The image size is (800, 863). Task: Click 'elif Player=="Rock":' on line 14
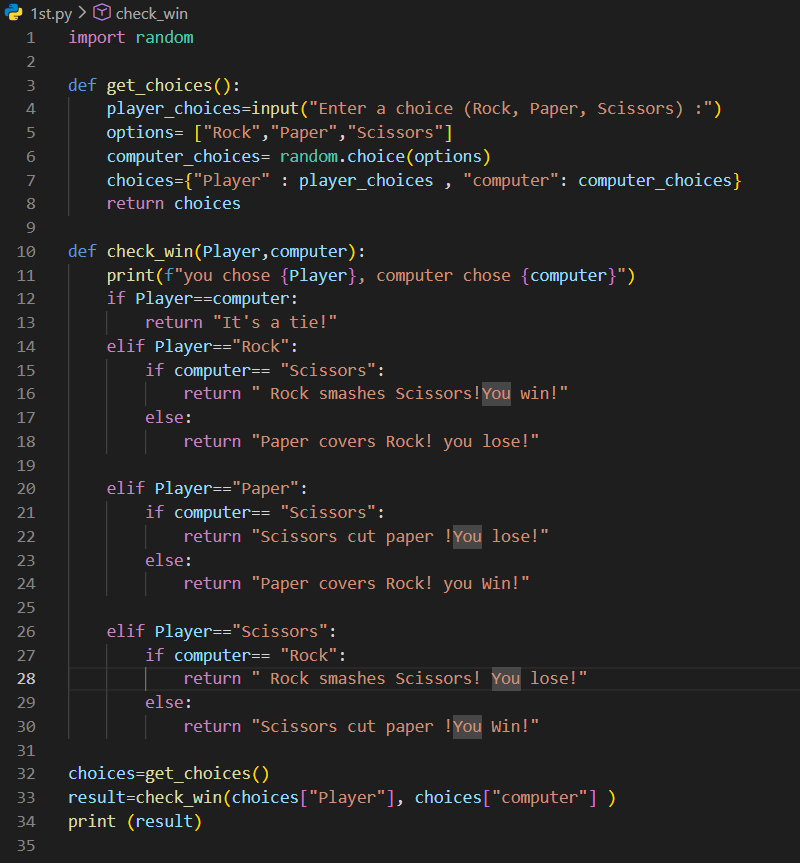(202, 347)
